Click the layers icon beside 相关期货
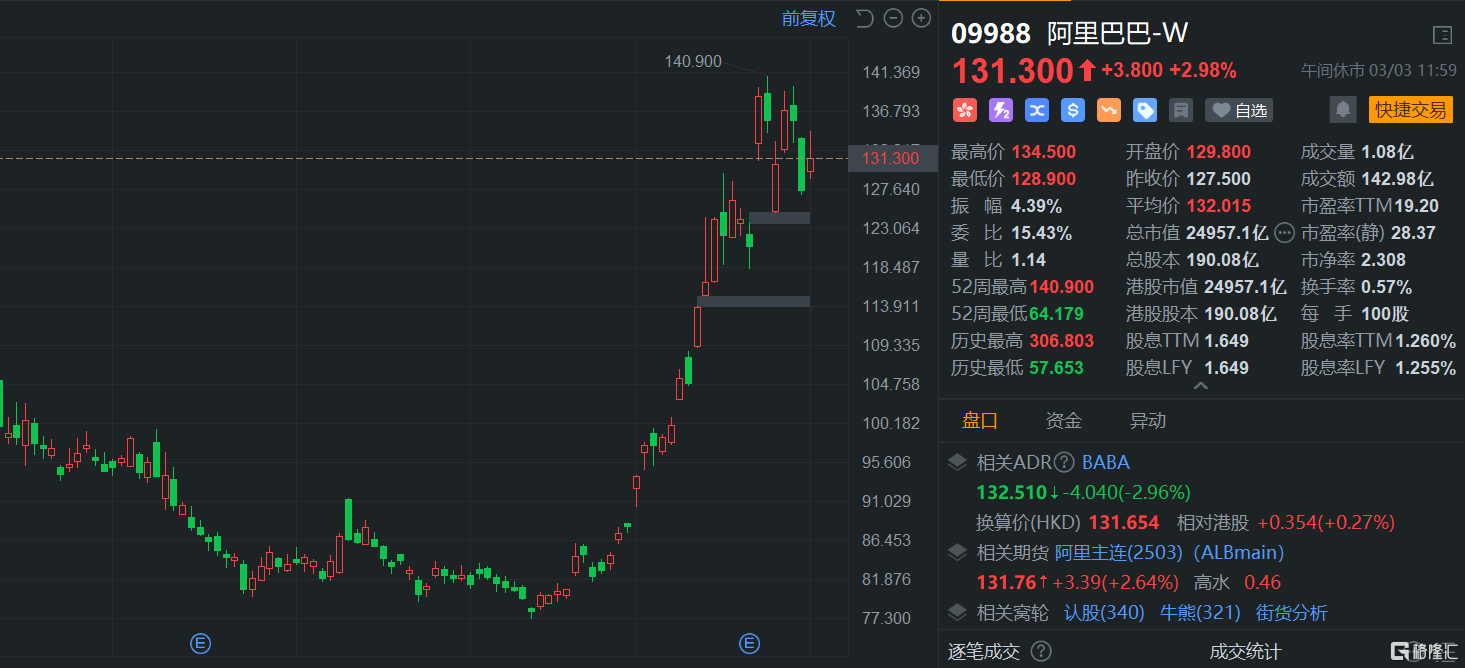Image resolution: width=1465 pixels, height=668 pixels. tap(957, 552)
